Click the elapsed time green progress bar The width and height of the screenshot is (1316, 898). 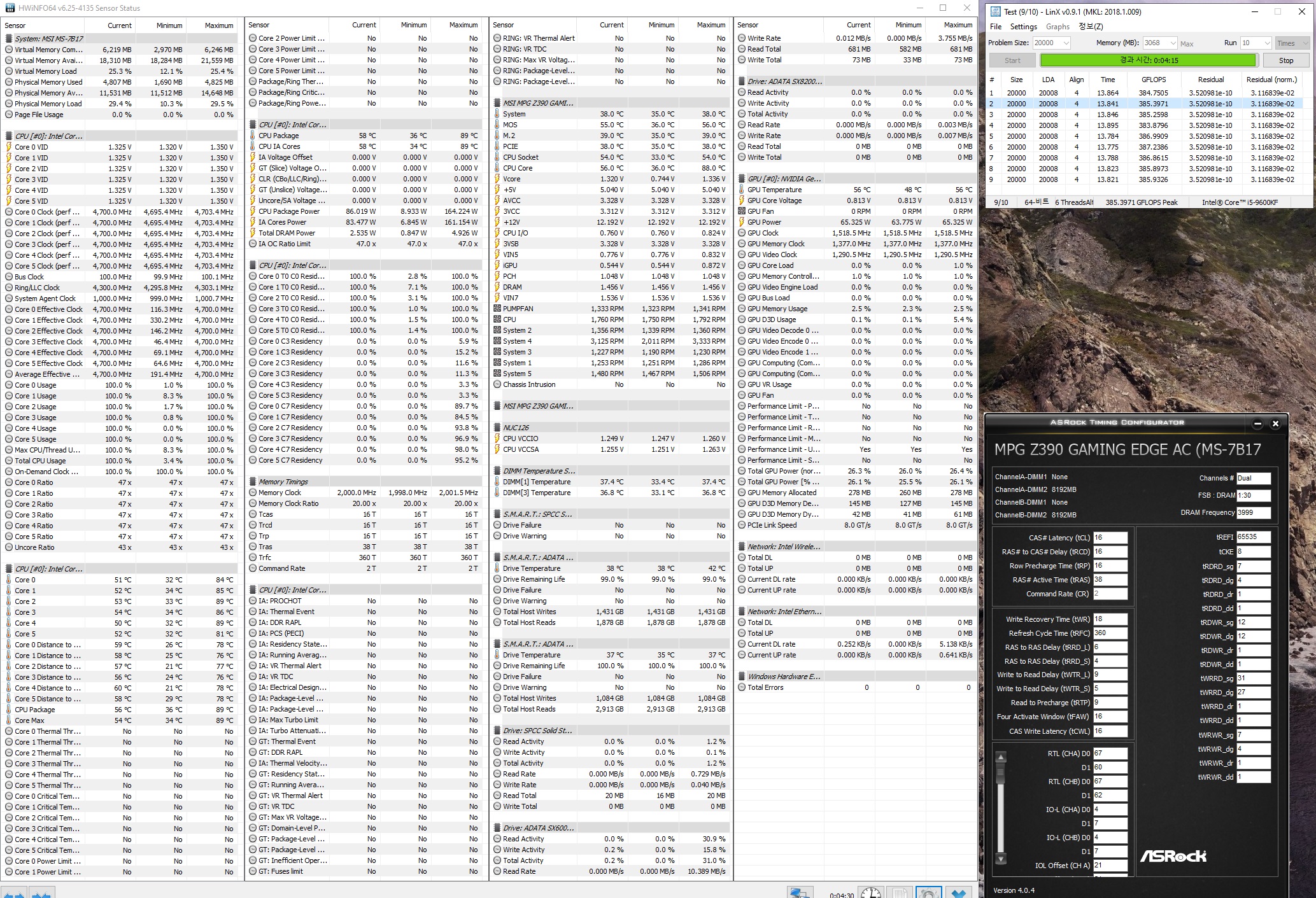point(1148,60)
